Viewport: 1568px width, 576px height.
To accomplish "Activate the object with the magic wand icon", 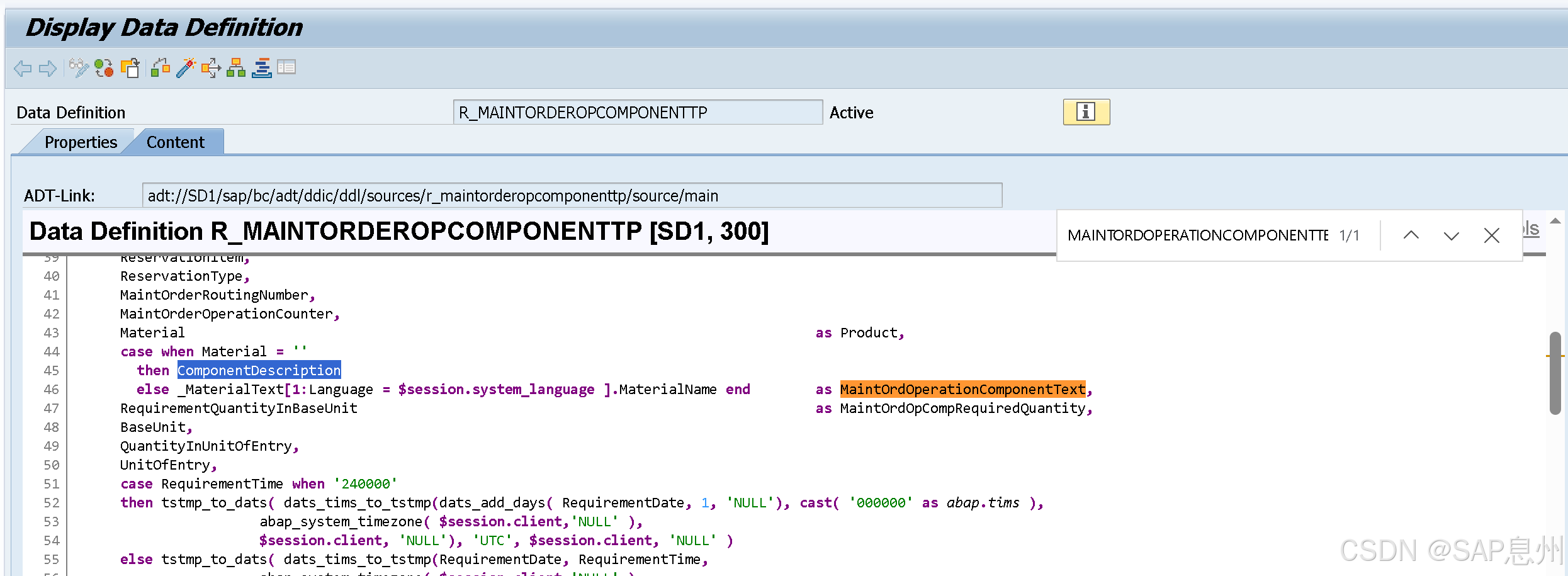I will click(x=184, y=68).
